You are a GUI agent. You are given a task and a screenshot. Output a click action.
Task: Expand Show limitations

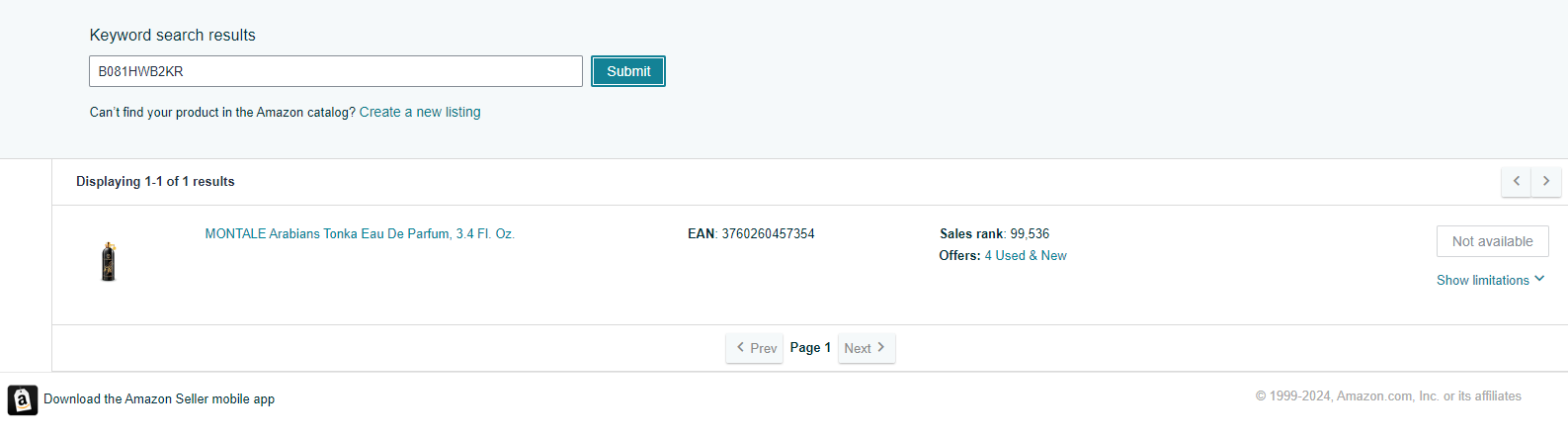coord(1490,280)
